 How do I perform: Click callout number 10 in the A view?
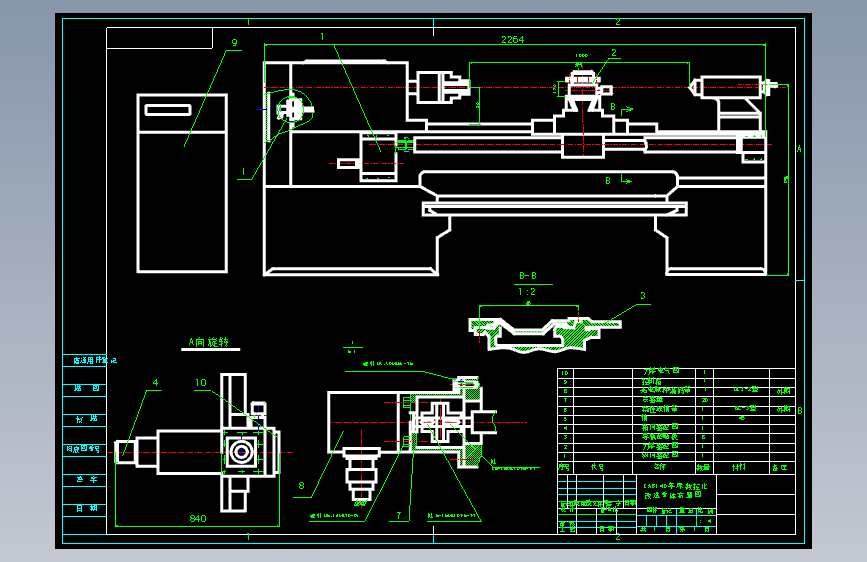pos(201,382)
